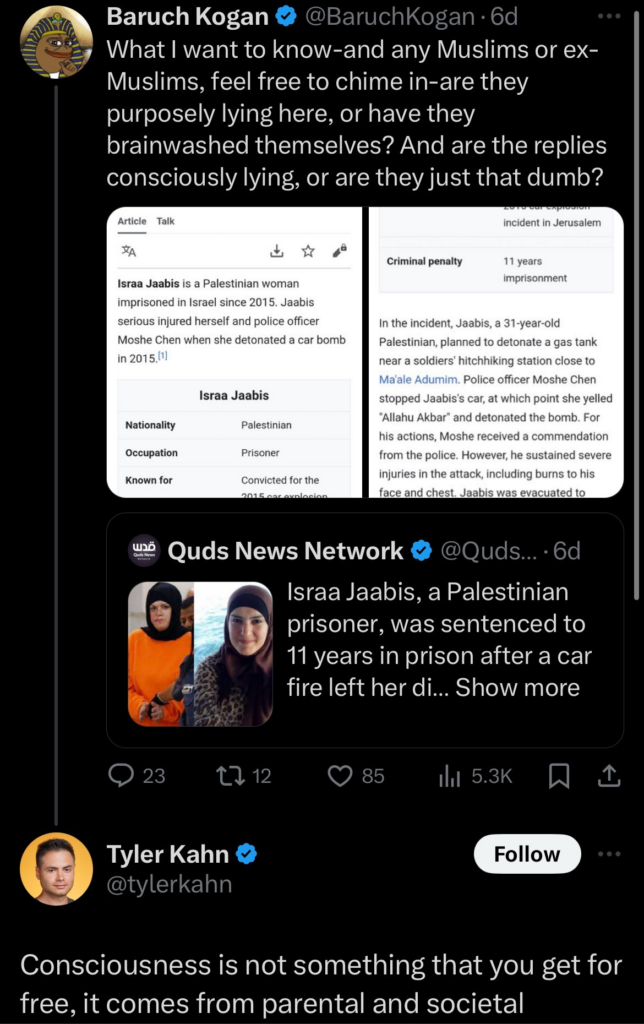
Task: Share Baruch Kogan's tweet
Action: click(609, 776)
